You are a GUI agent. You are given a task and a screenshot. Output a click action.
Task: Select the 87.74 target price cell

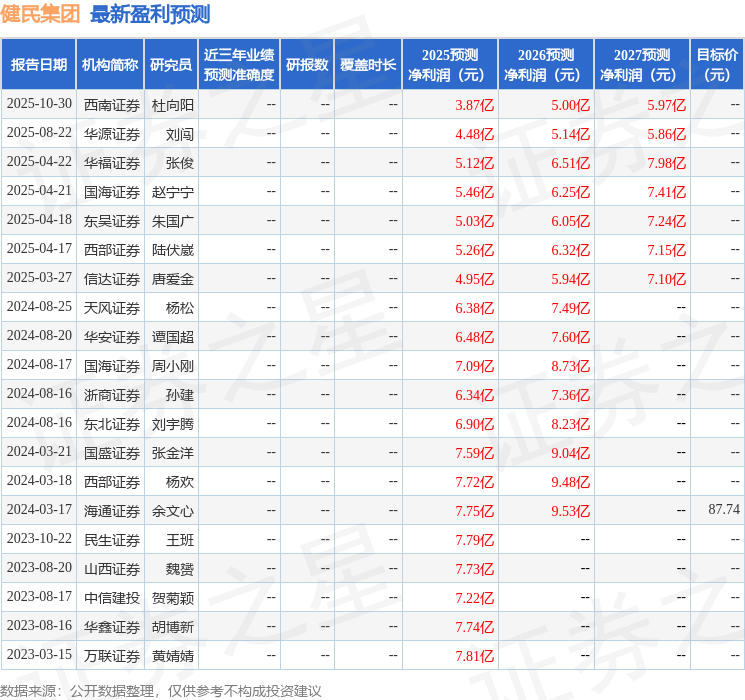(723, 510)
